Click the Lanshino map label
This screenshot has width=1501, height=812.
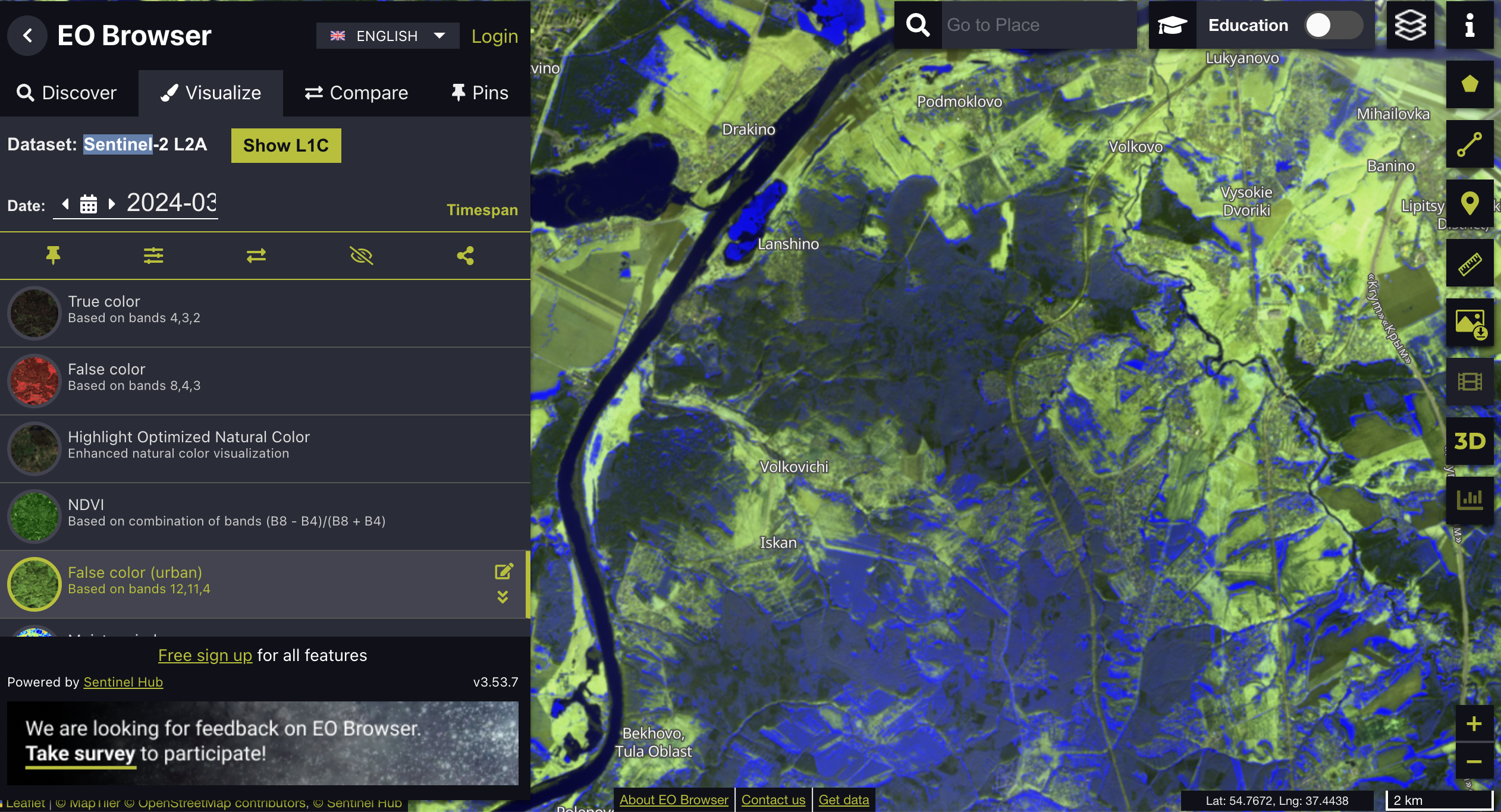tap(788, 244)
